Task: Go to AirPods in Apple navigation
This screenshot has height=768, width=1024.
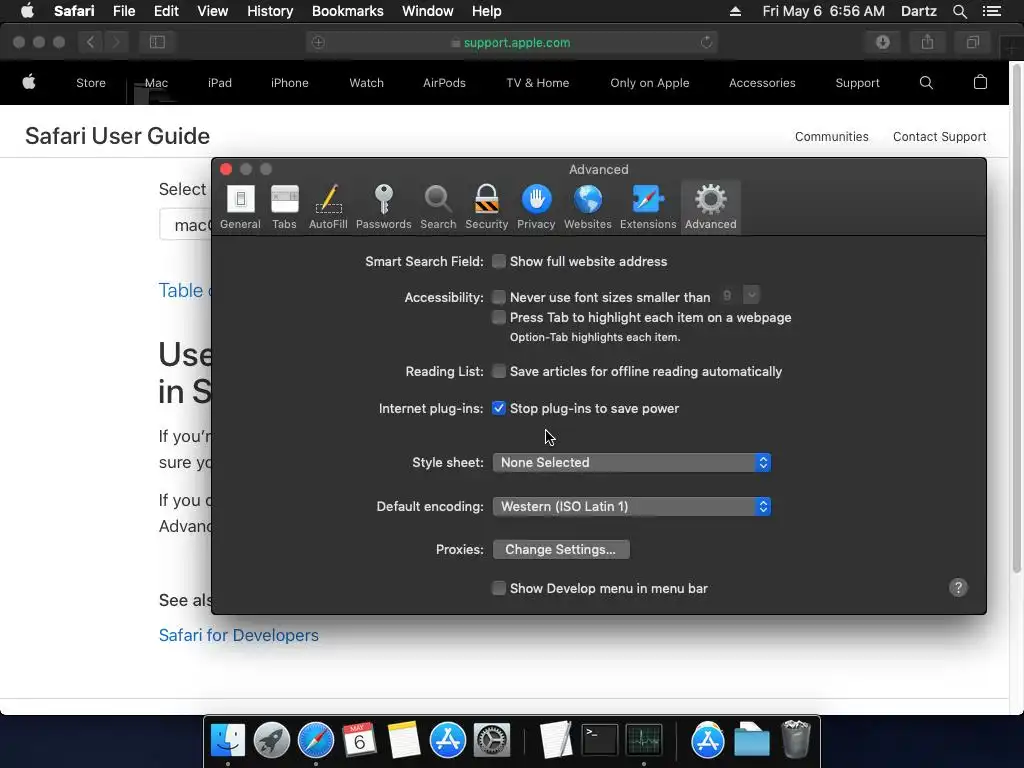Action: (444, 83)
